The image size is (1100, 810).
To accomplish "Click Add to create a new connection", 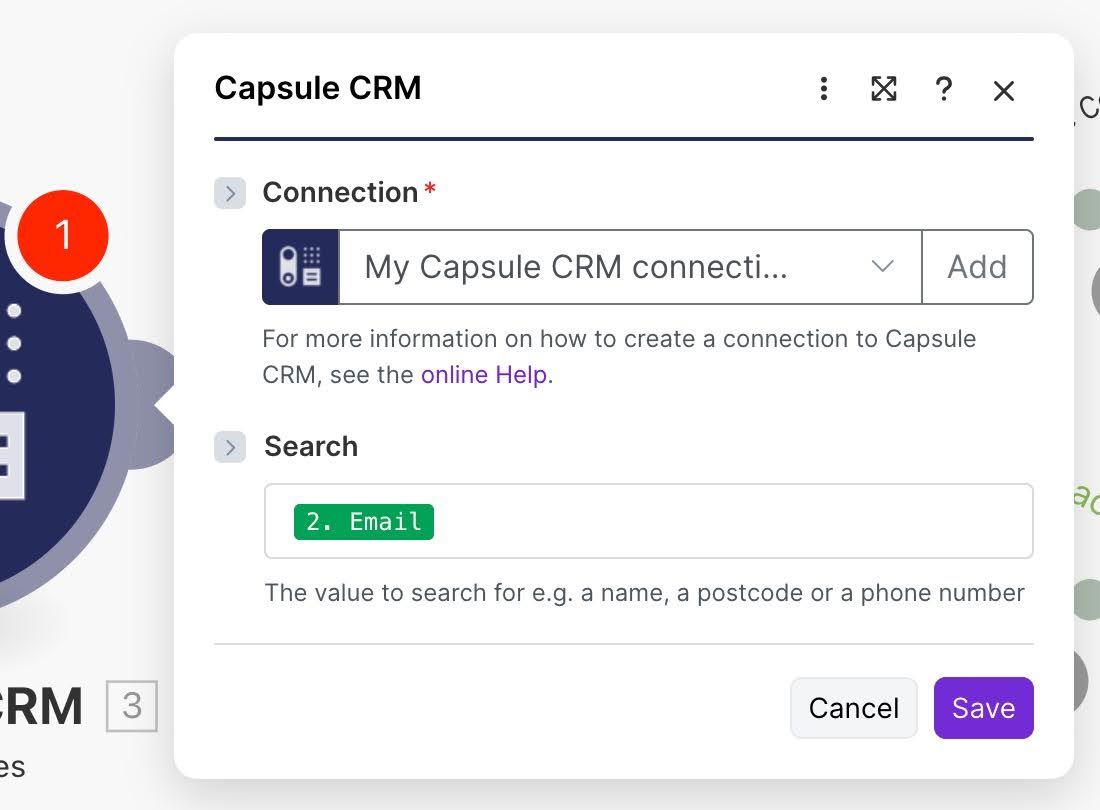I will point(977,267).
